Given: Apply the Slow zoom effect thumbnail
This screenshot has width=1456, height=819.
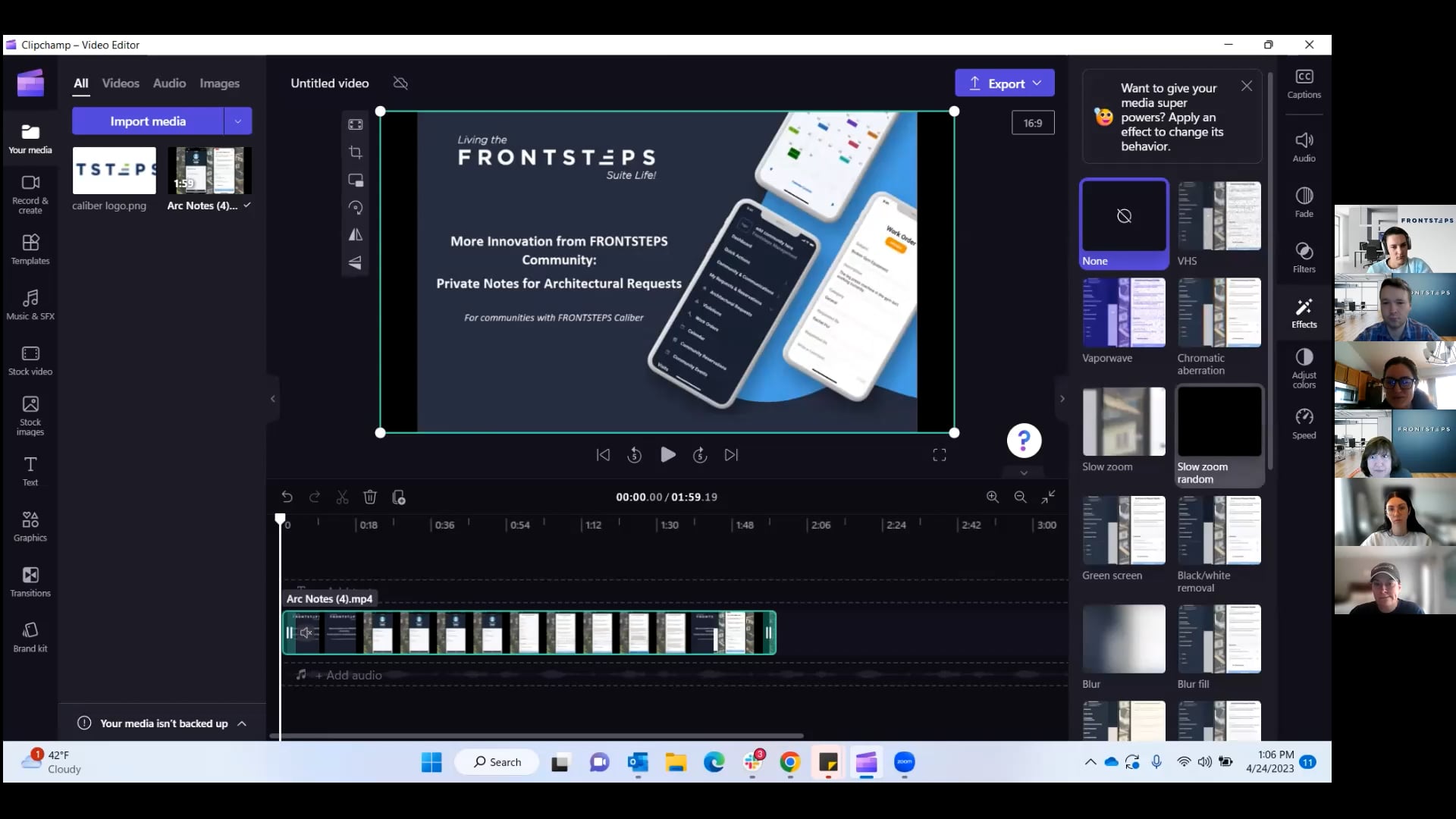Looking at the screenshot, I should pyautogui.click(x=1123, y=422).
